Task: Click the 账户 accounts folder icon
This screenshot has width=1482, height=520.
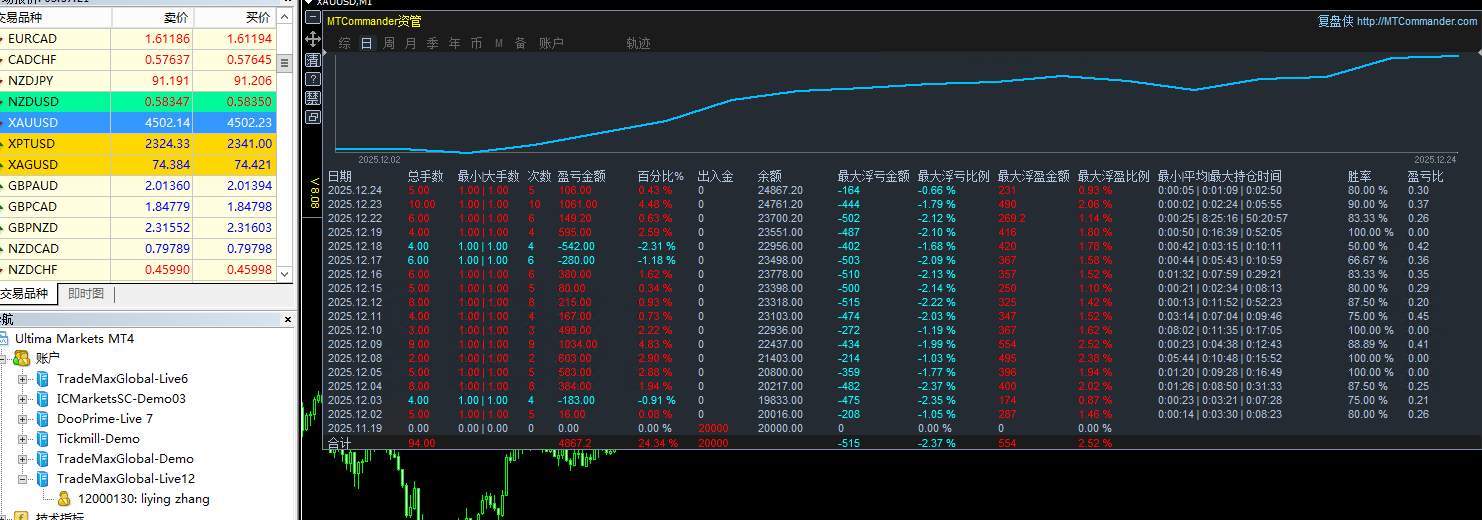Action: pyautogui.click(x=21, y=358)
